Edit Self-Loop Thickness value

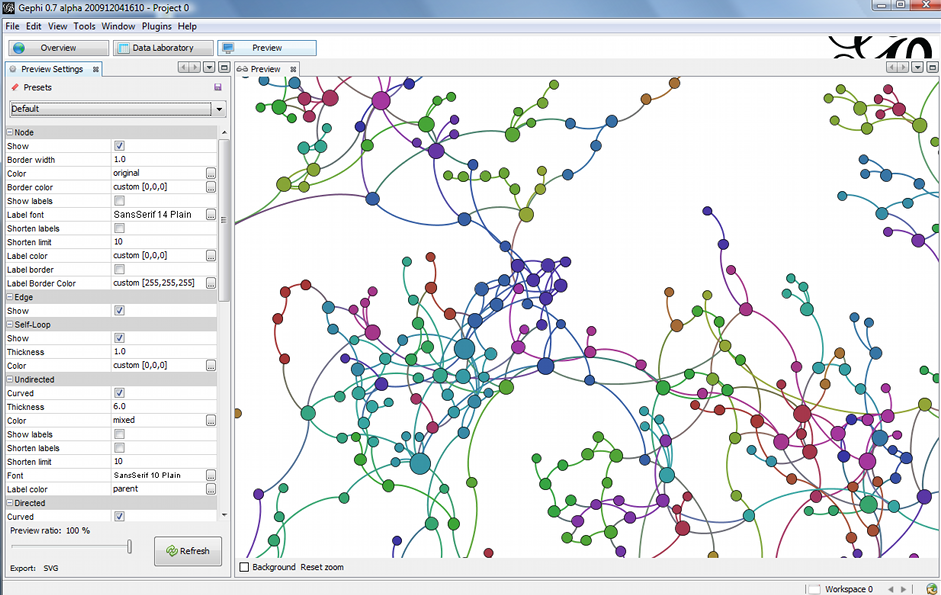pyautogui.click(x=164, y=352)
